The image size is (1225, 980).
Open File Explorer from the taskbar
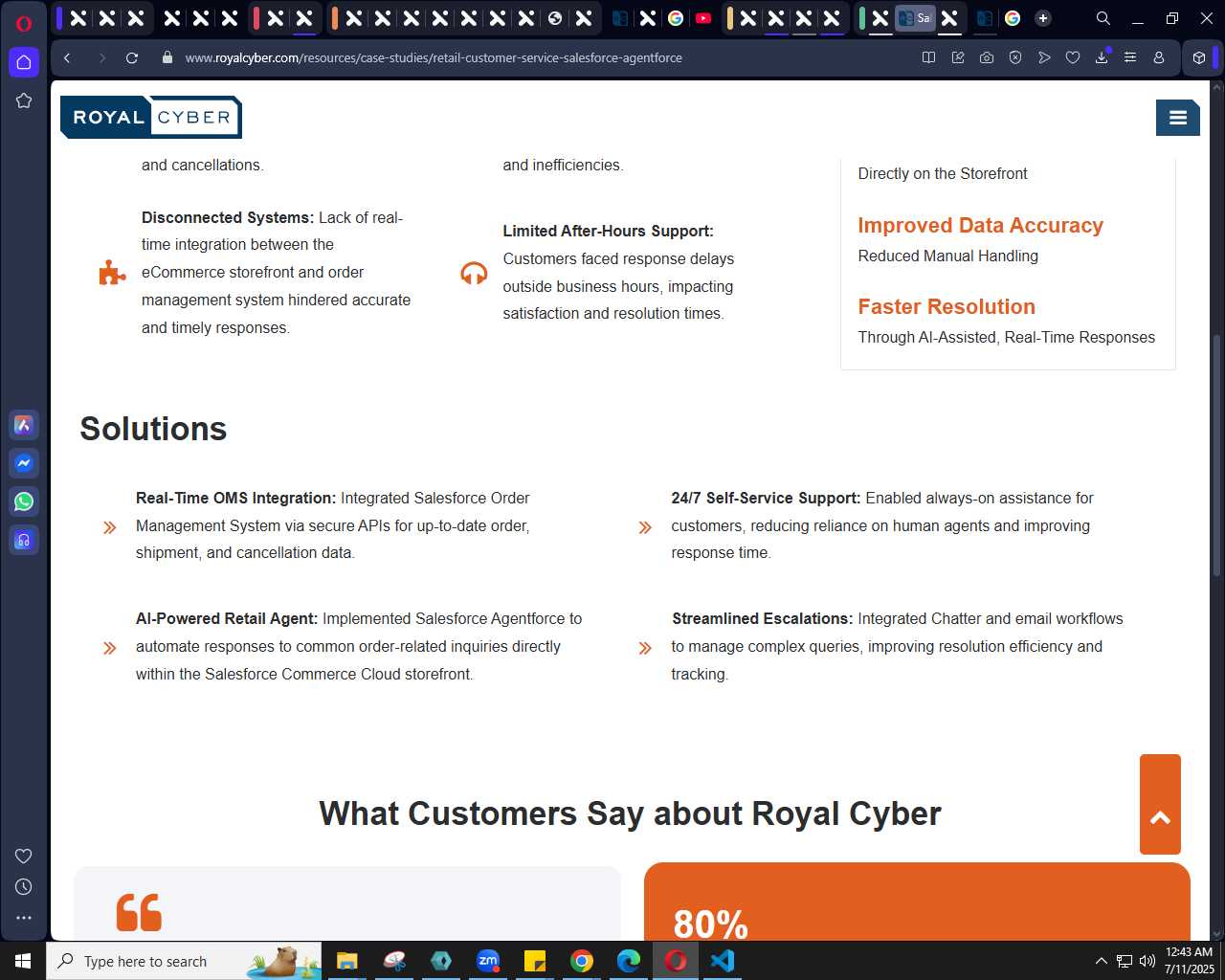tap(346, 961)
